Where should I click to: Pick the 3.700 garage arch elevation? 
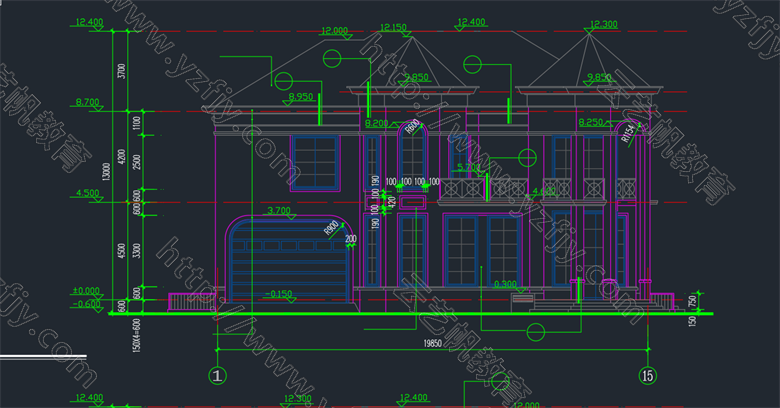pos(279,210)
